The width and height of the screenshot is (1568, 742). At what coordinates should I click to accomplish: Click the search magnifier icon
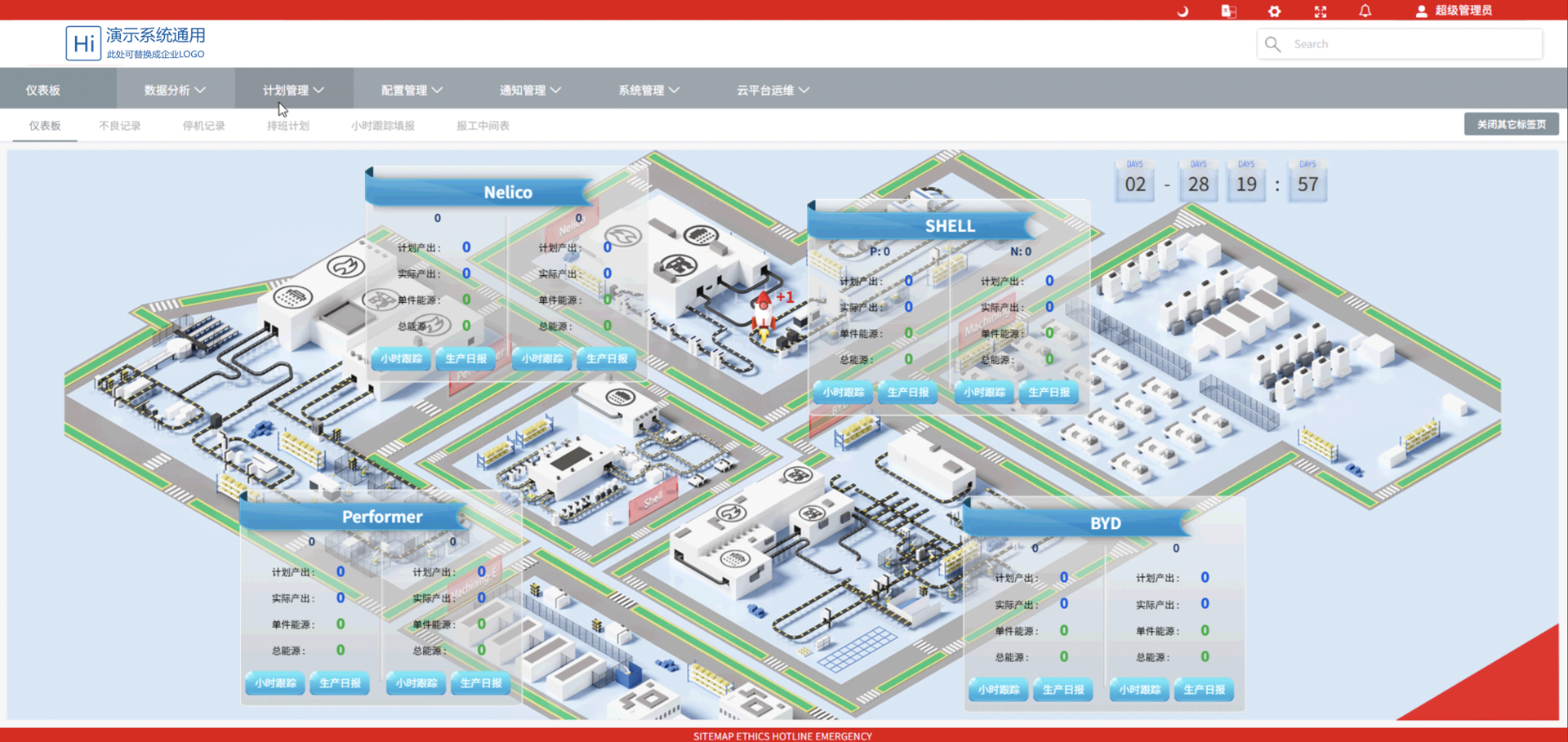(1272, 44)
